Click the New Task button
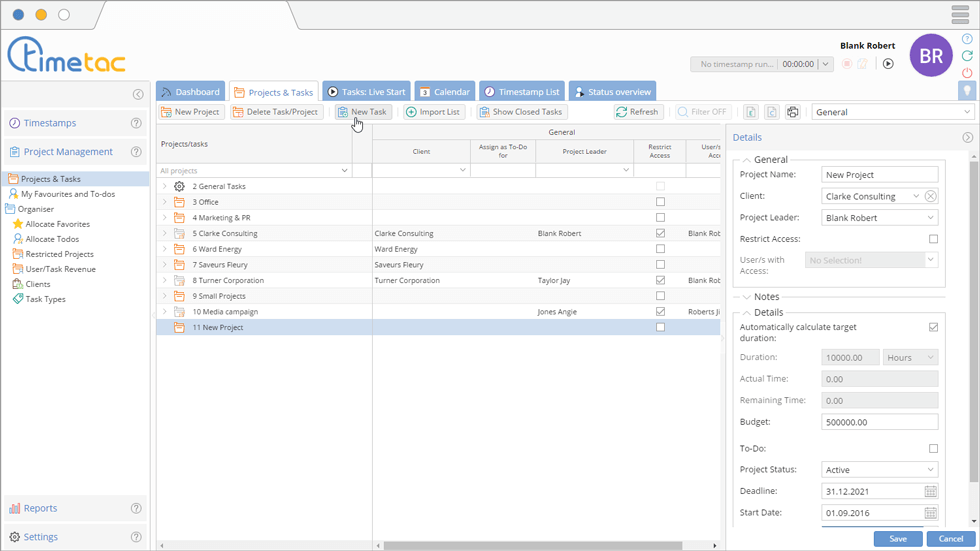Screen dimensions: 980x551 362,112
